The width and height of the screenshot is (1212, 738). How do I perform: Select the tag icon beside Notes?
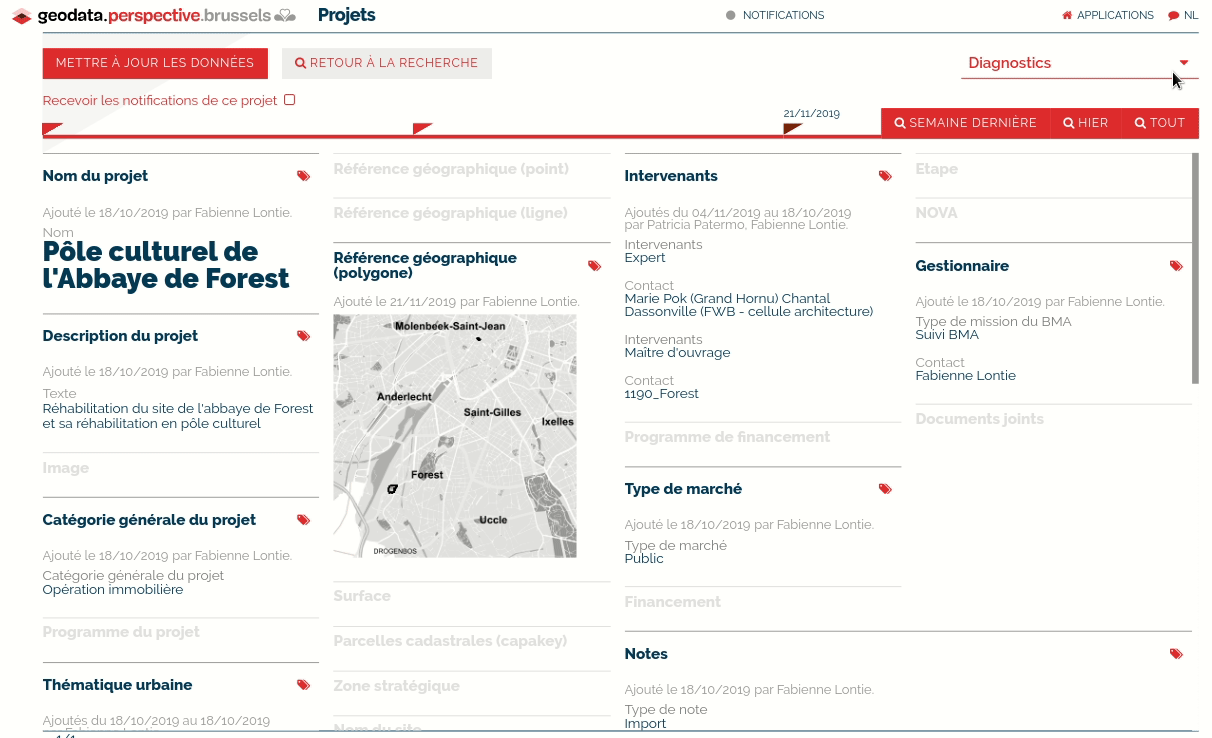pyautogui.click(x=1175, y=653)
